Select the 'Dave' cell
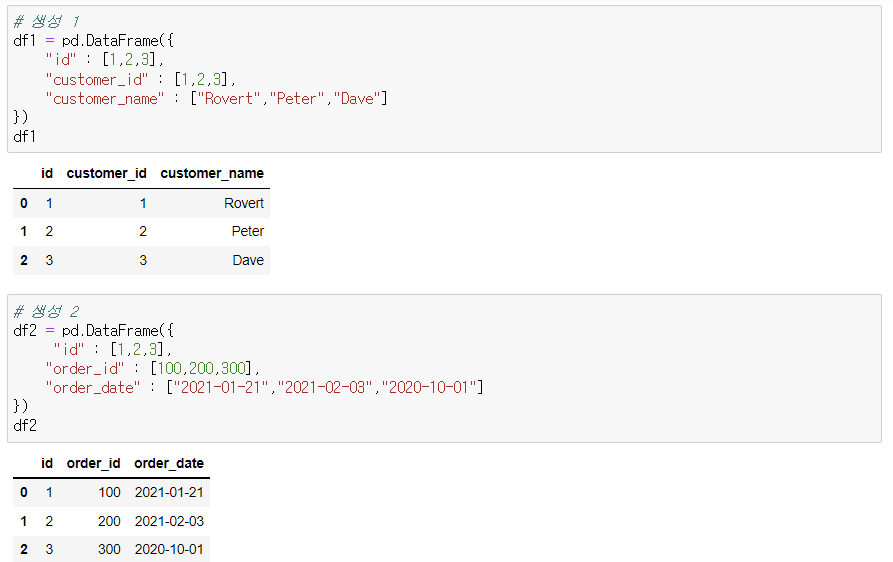 coord(248,260)
